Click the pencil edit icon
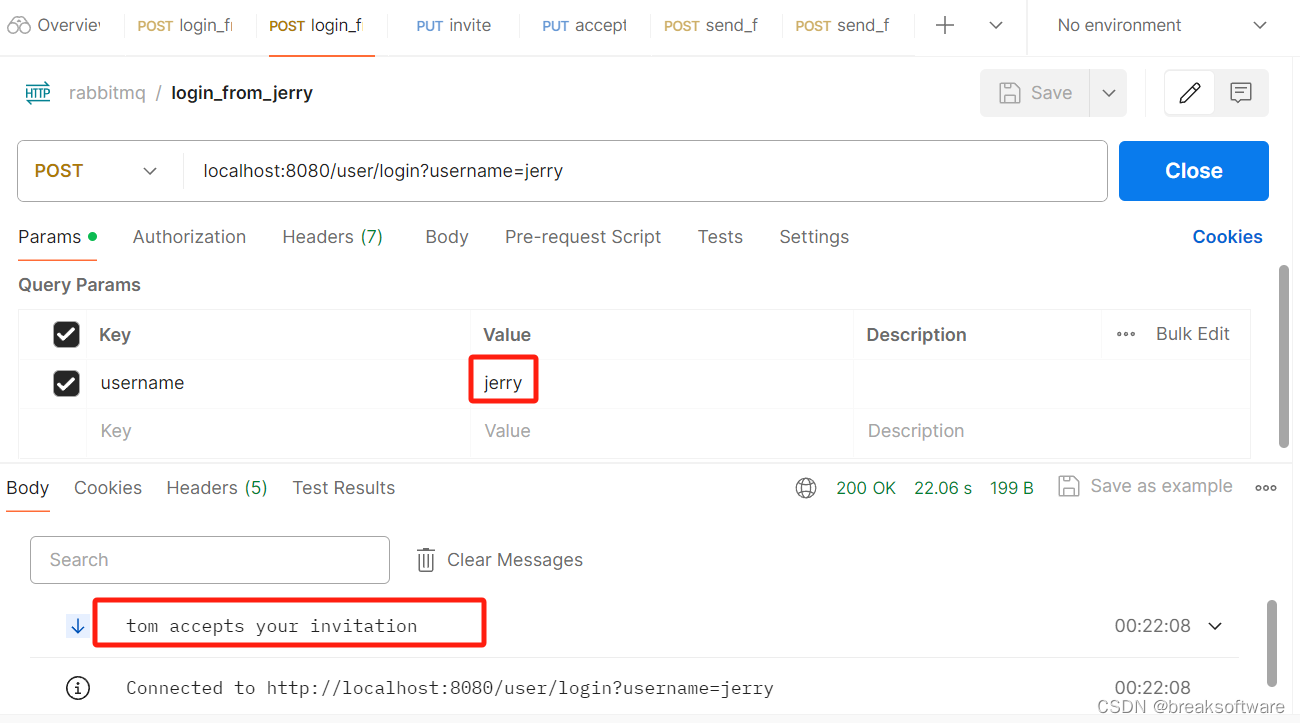 click(1190, 93)
